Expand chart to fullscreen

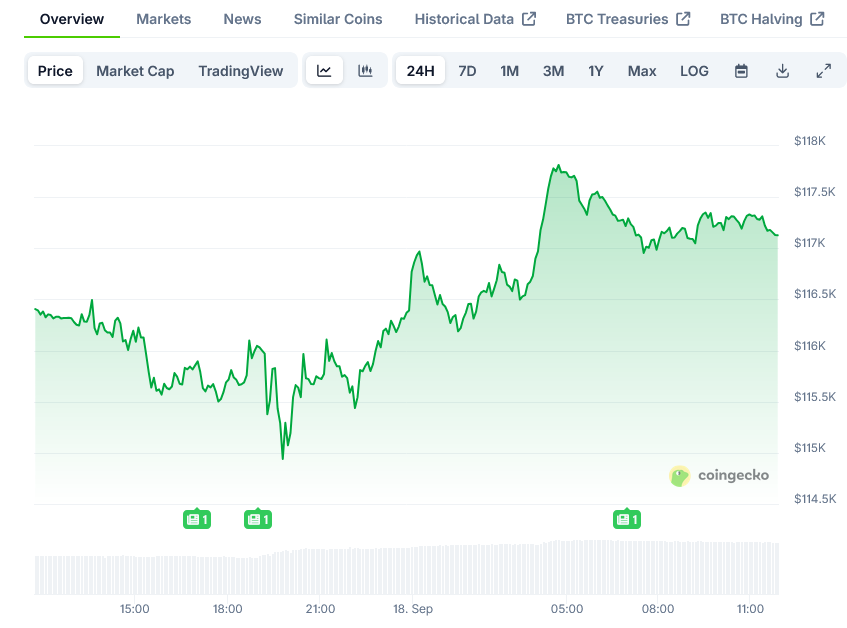(x=823, y=71)
